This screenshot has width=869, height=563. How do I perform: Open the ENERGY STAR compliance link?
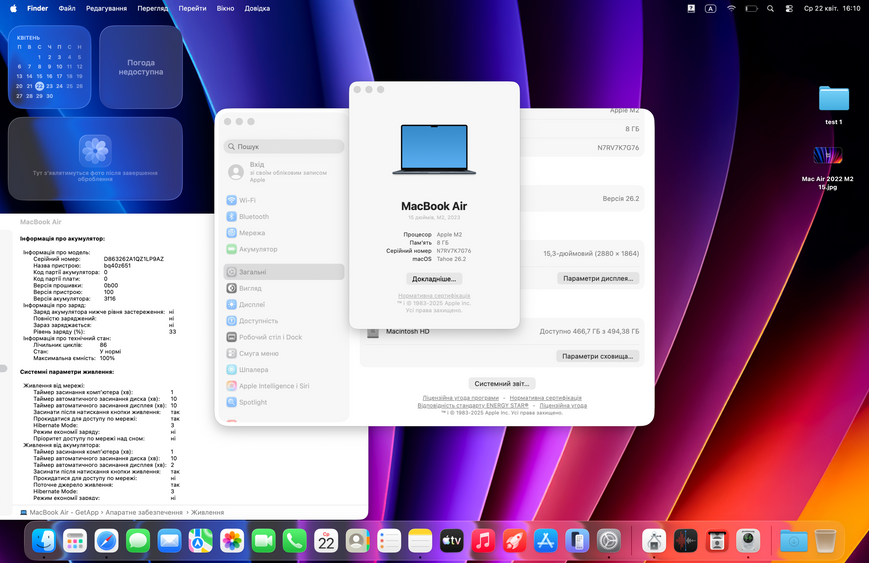tap(473, 406)
